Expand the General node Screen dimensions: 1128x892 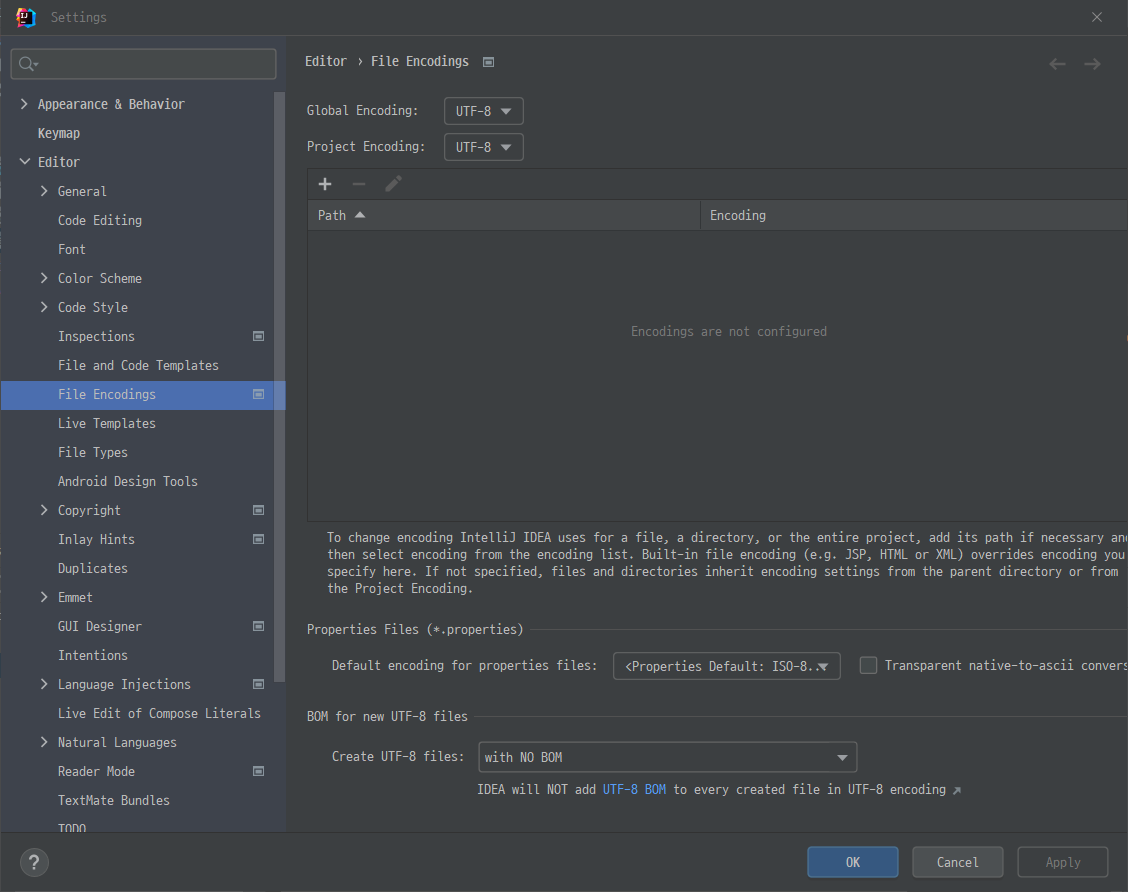(44, 191)
